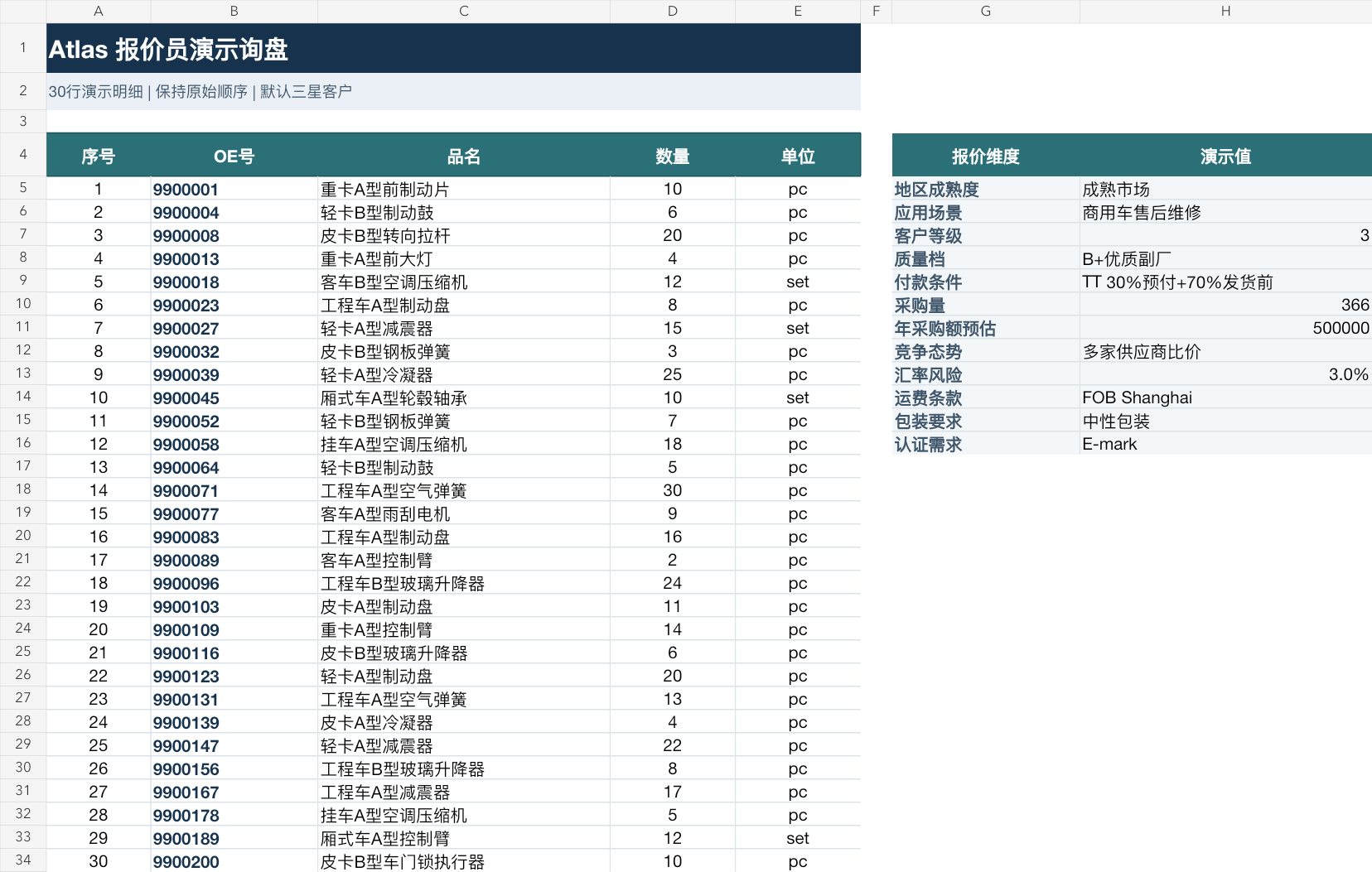1372x872 pixels.
Task: Select serial number cell 15
Action: [x=99, y=513]
